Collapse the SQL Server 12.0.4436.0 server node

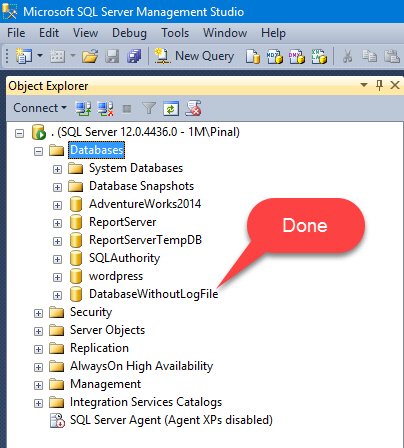[x=20, y=134]
